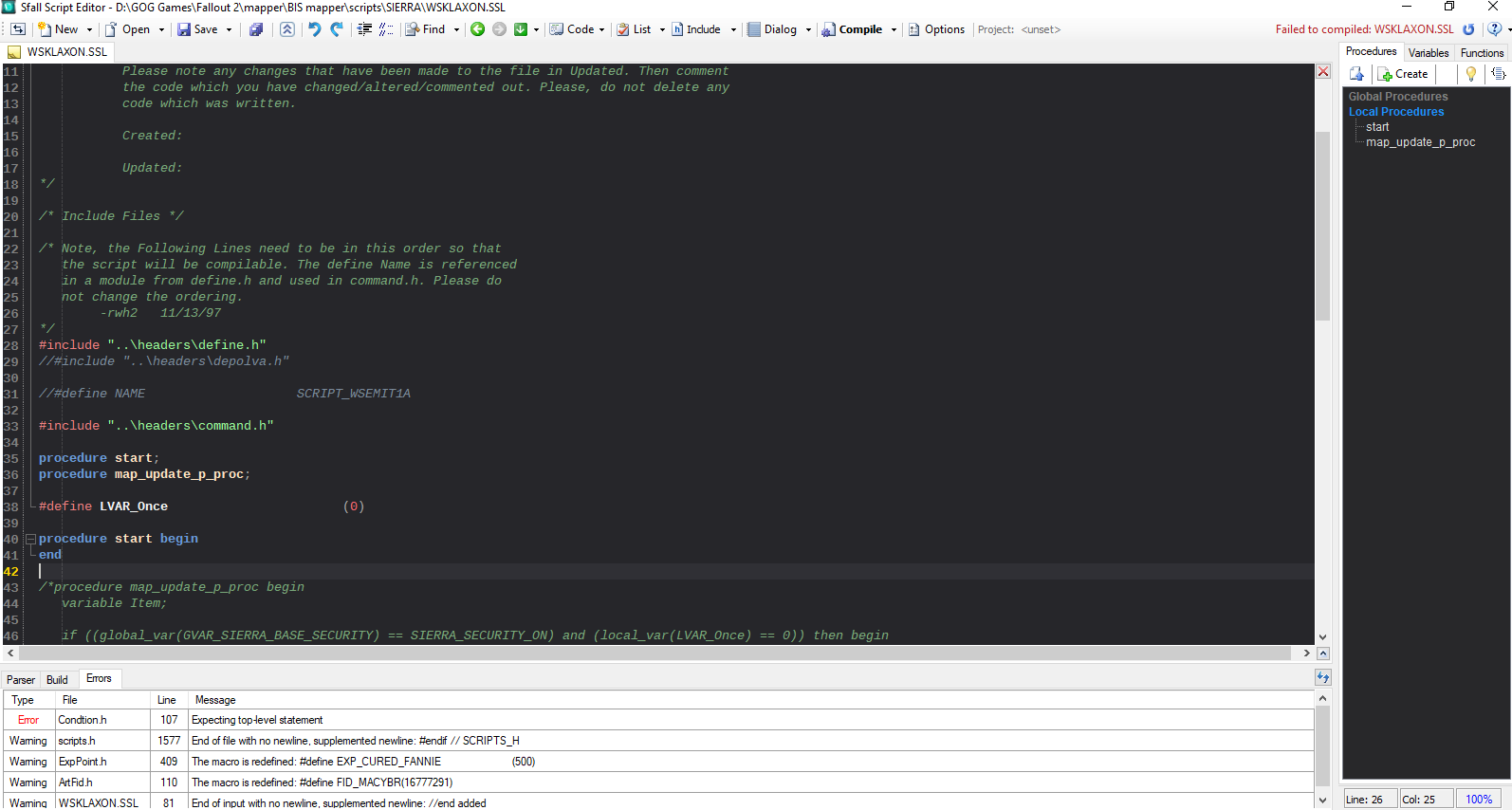Click the editor vertical scrollbar

(x=1322, y=226)
